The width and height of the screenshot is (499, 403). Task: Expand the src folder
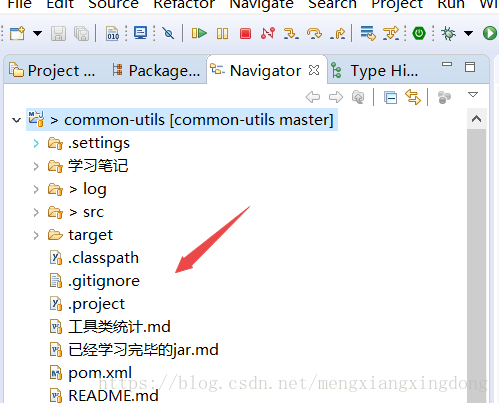tap(36, 212)
